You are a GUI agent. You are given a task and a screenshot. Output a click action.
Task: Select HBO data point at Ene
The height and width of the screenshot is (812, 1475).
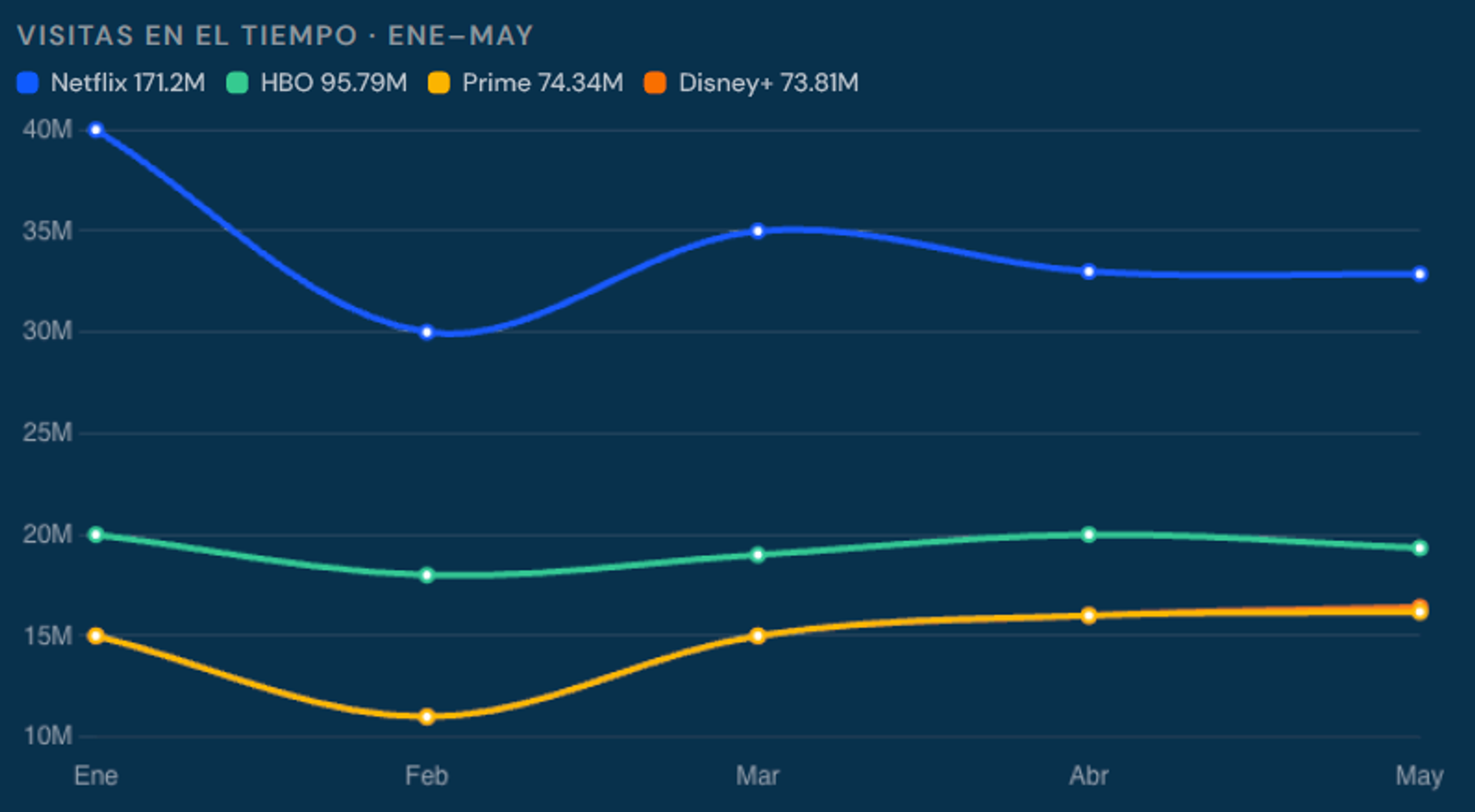coord(96,535)
